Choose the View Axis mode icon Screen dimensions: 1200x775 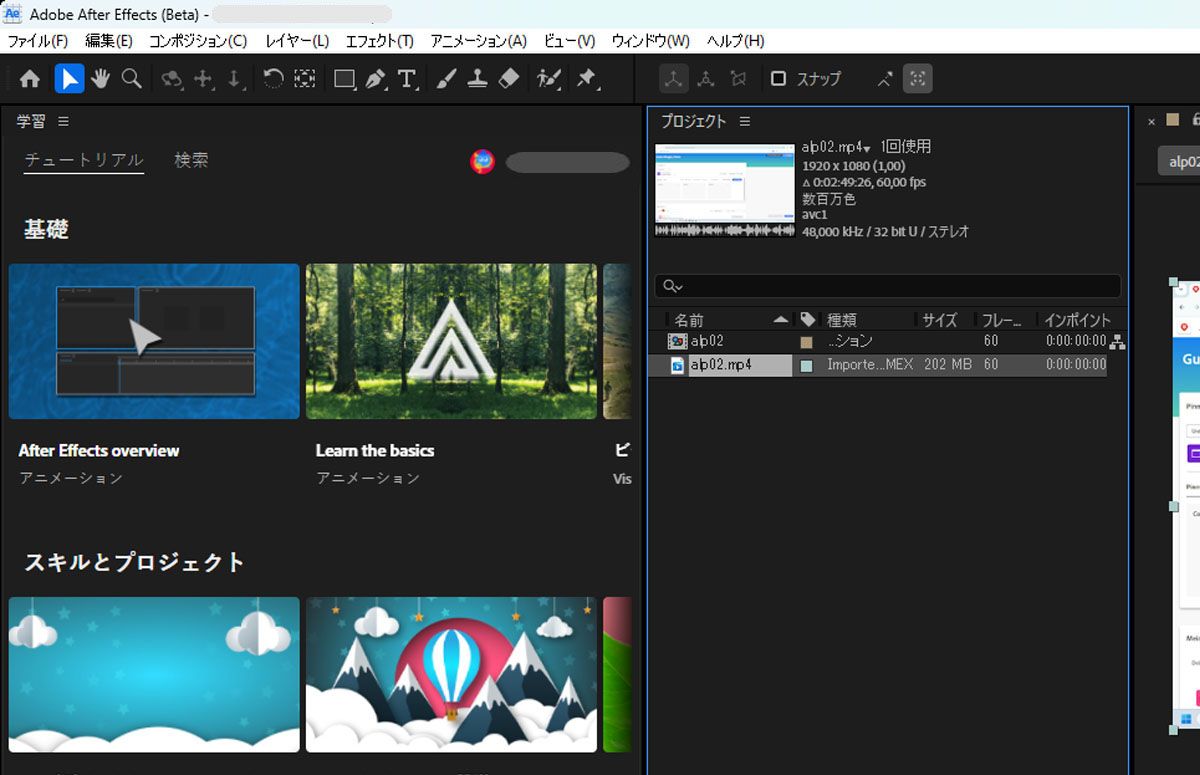point(738,78)
